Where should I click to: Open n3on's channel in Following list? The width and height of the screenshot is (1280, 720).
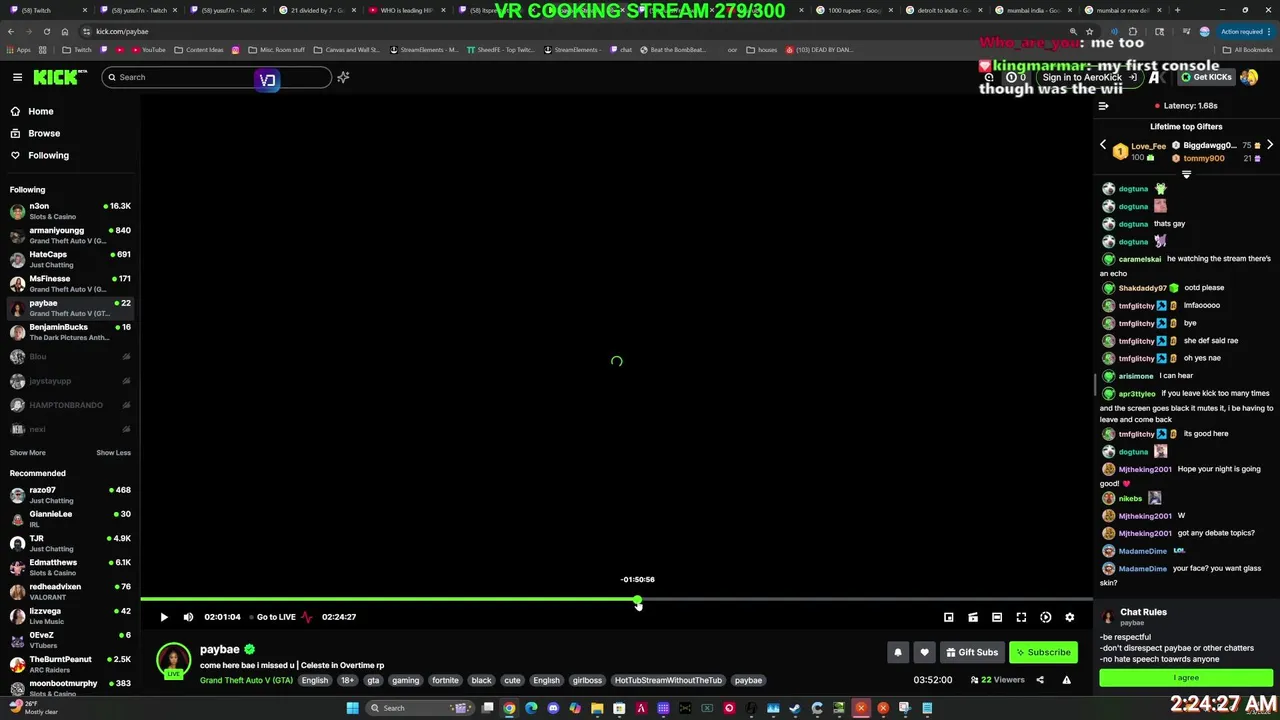tap(70, 211)
